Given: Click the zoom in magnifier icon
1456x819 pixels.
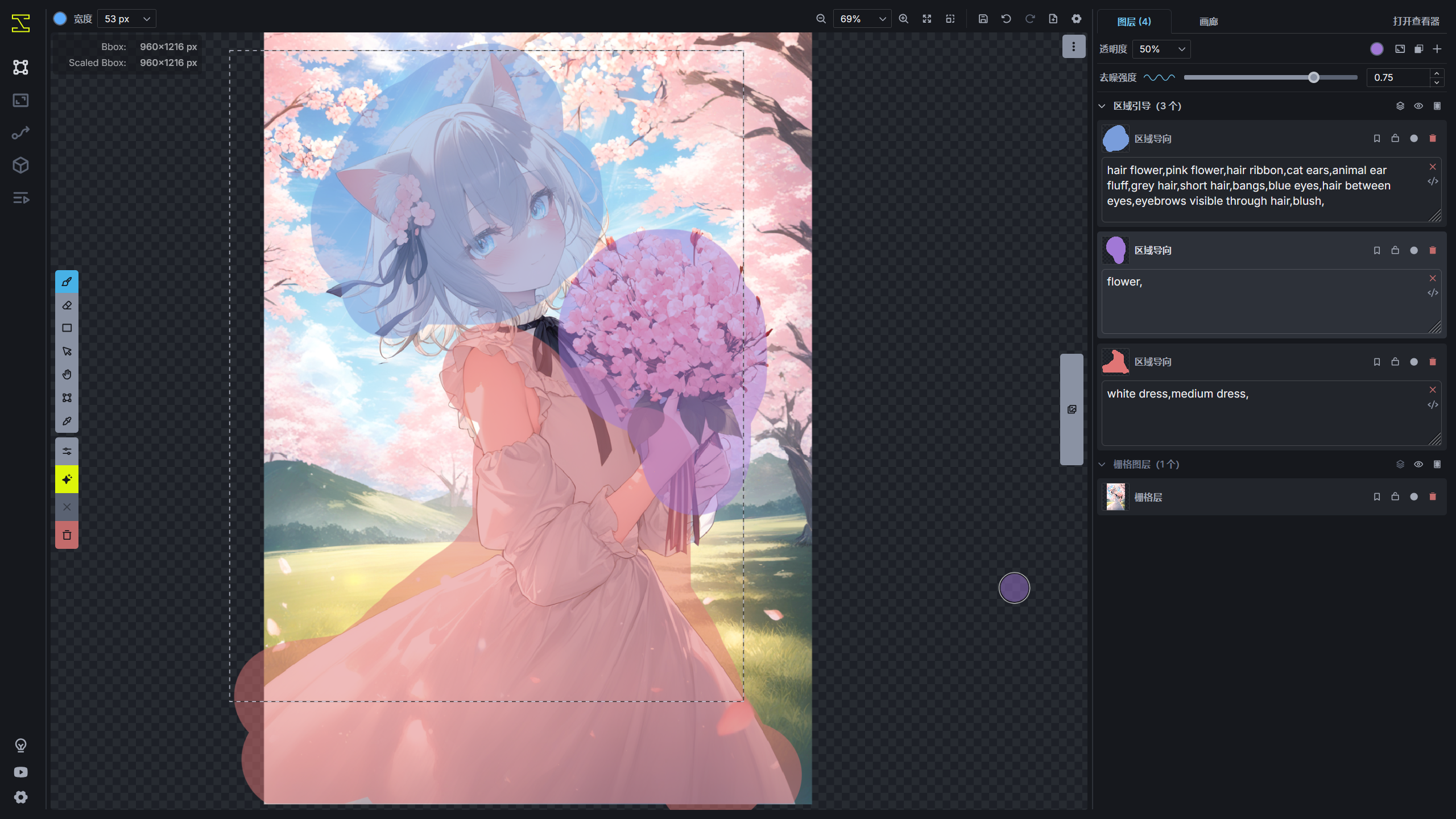Looking at the screenshot, I should 903,19.
